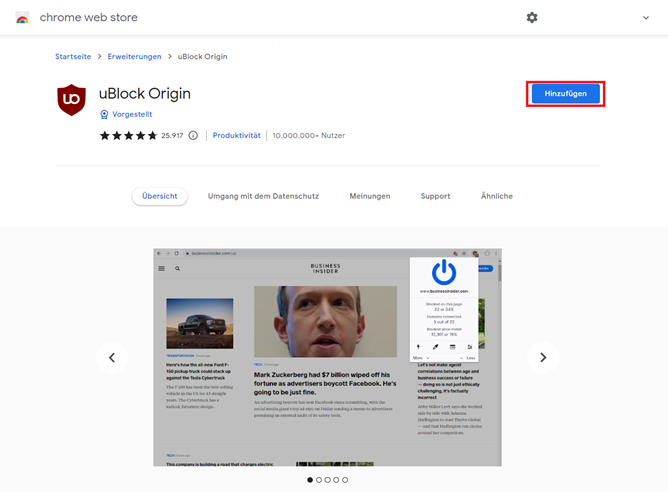Viewport: 668px width, 492px height.
Task: Click the Business Insider screenshot preview
Action: (327, 357)
